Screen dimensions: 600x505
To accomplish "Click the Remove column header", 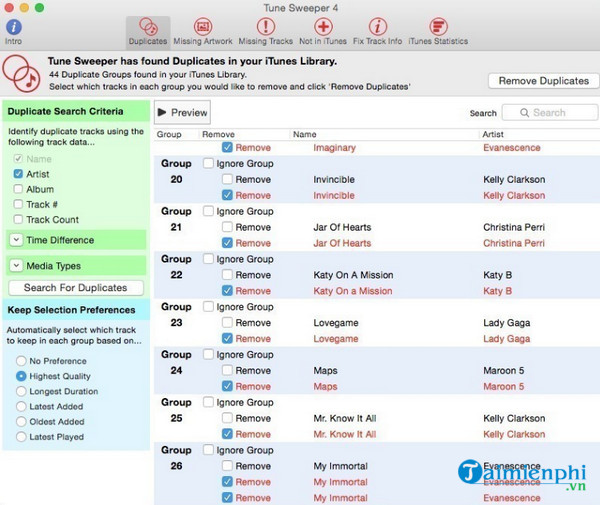I will tap(218, 134).
